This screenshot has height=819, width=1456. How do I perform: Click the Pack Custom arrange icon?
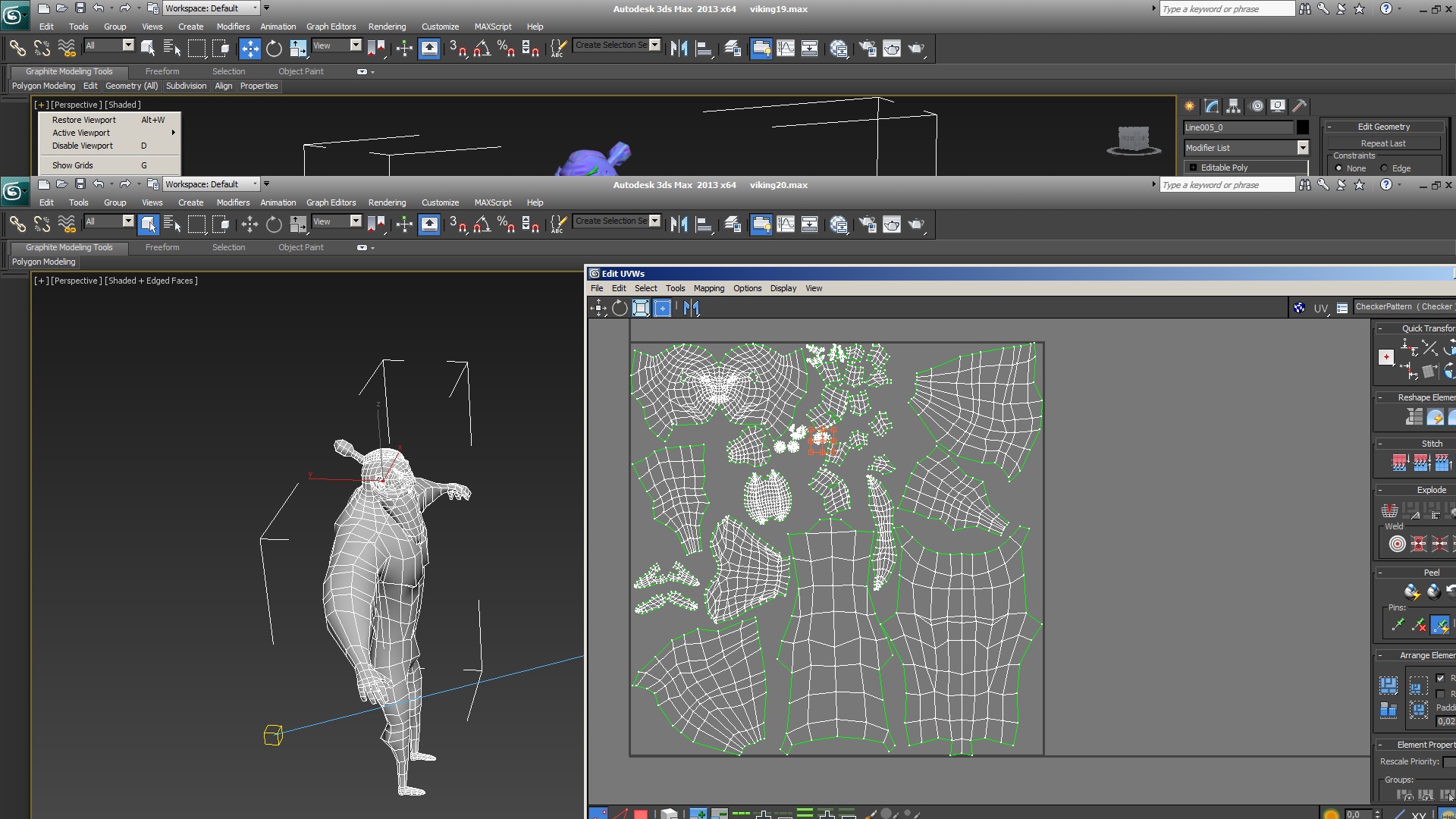pyautogui.click(x=1388, y=686)
